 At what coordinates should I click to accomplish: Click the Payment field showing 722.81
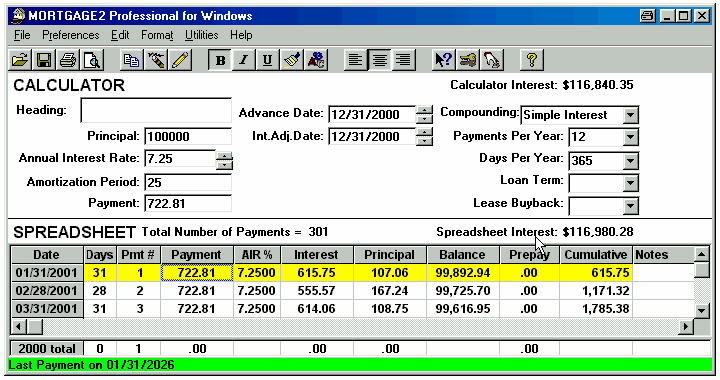(188, 203)
